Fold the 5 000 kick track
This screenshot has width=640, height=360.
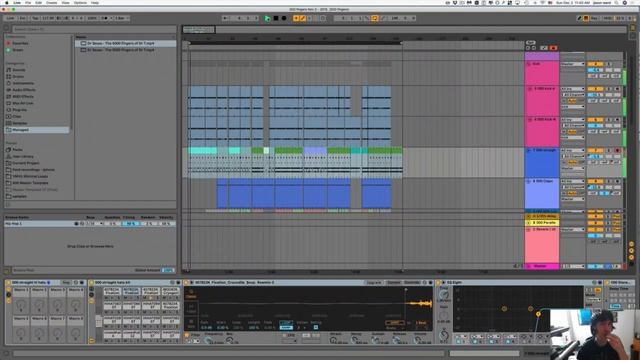coord(529,89)
